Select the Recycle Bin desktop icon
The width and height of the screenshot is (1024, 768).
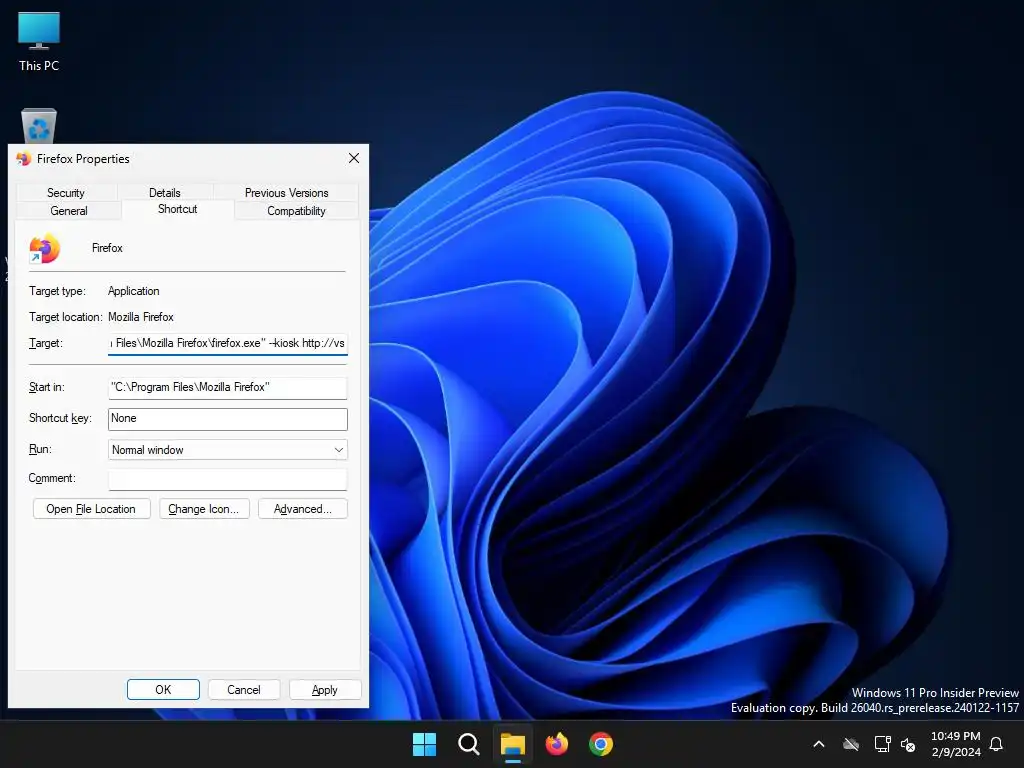[x=39, y=125]
